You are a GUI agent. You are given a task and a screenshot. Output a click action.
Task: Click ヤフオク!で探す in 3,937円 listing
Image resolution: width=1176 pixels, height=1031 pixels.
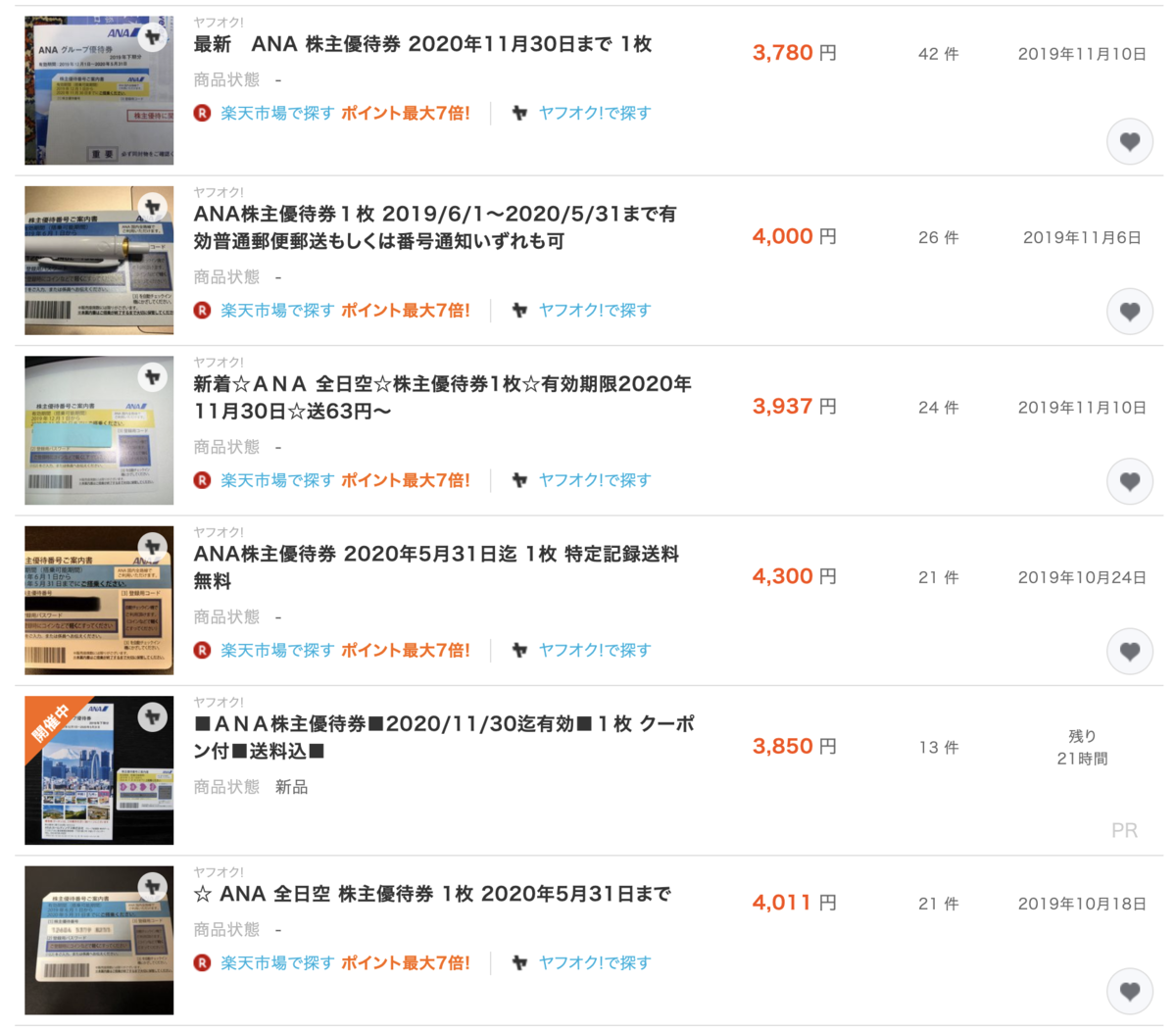point(595,480)
